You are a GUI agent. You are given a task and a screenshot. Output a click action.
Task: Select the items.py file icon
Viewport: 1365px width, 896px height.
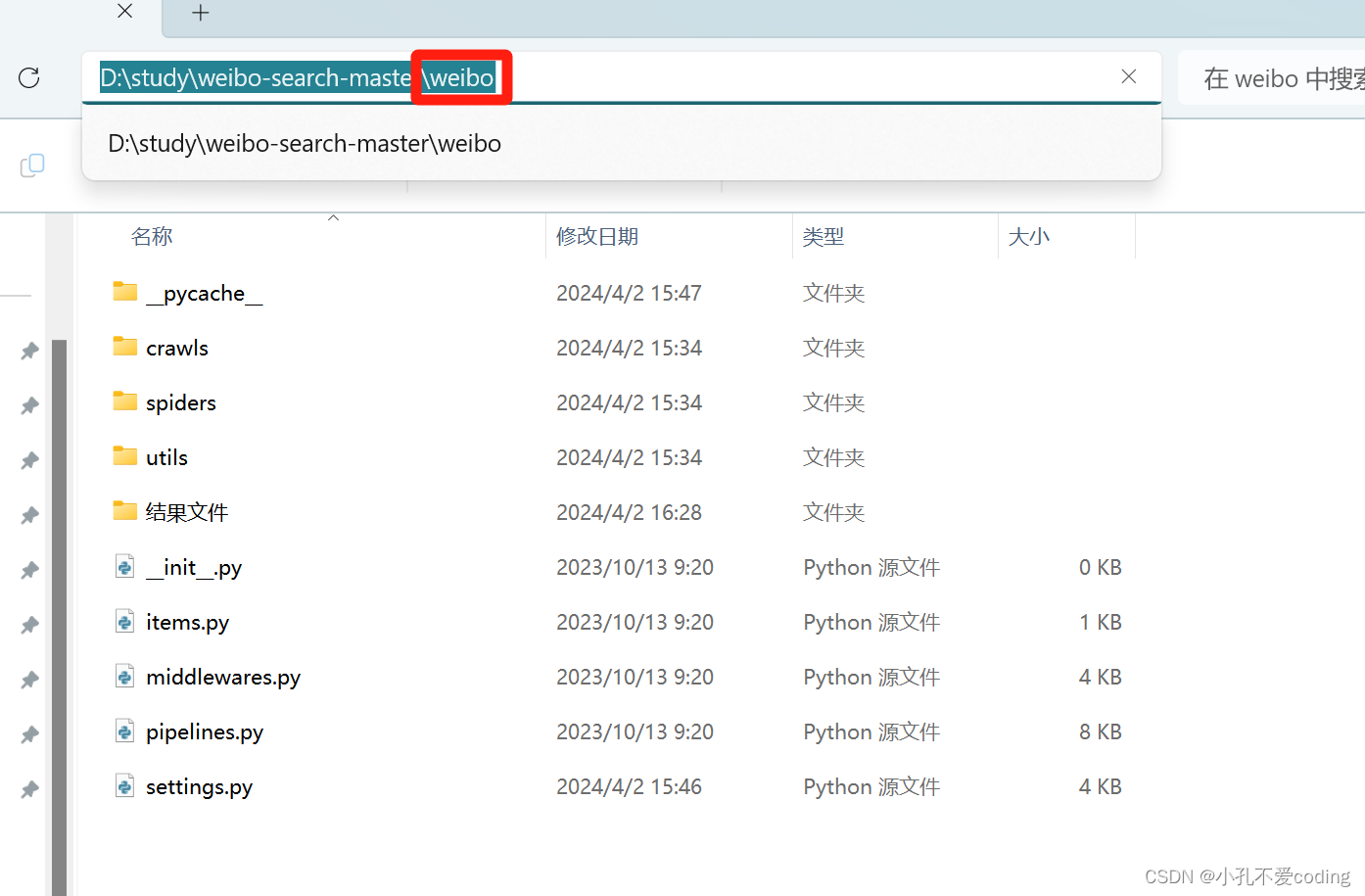125,622
